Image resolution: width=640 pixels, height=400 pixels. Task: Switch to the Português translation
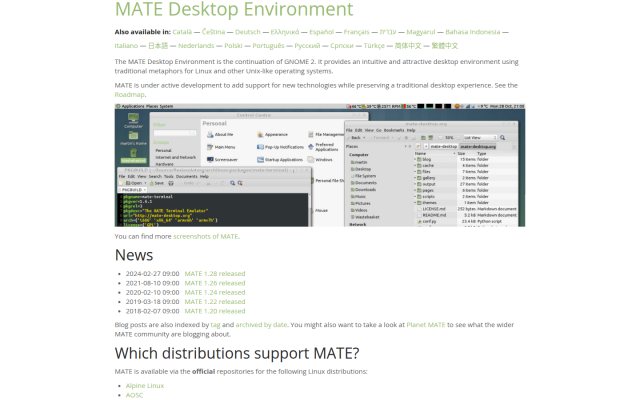point(268,46)
